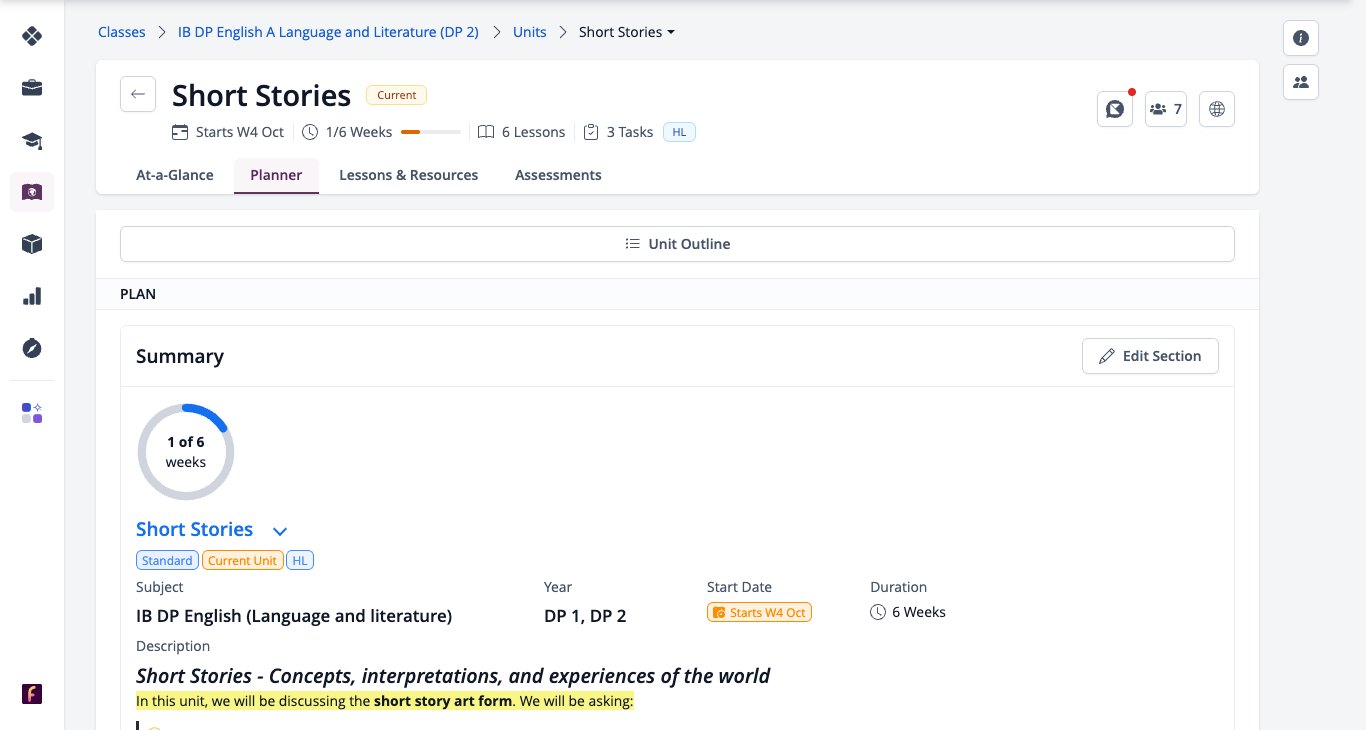The width and height of the screenshot is (1366, 730).
Task: Click the 6 Weeks duration value
Action: (908, 612)
